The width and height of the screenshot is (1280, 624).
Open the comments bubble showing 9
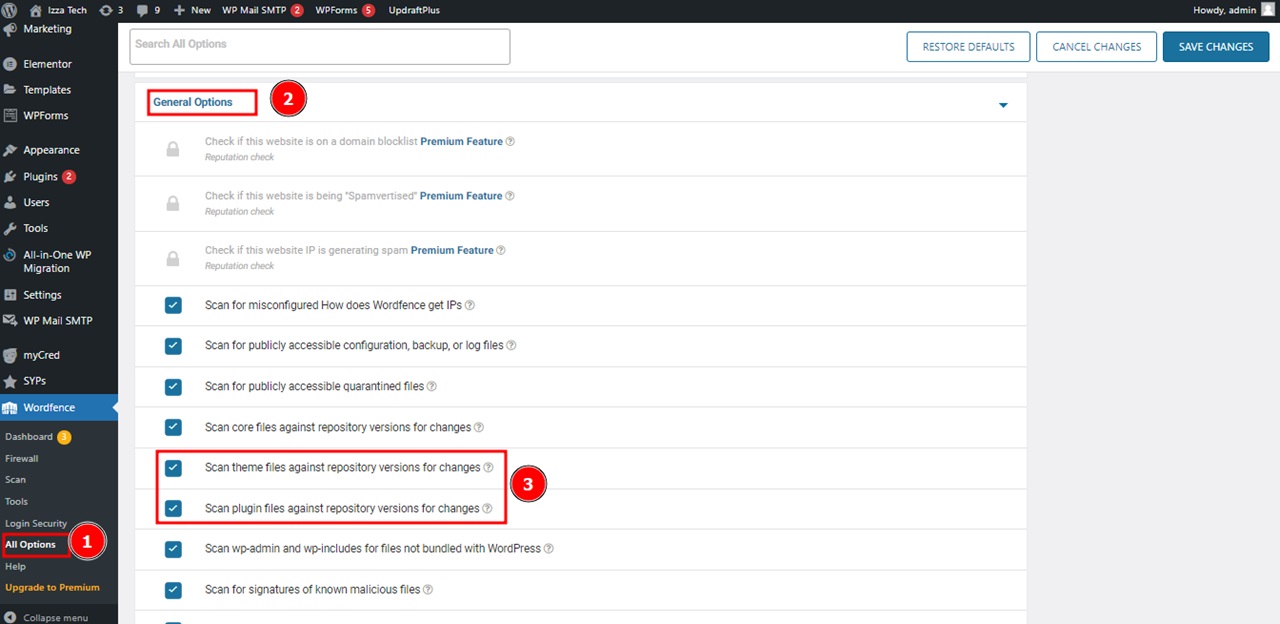pos(148,10)
